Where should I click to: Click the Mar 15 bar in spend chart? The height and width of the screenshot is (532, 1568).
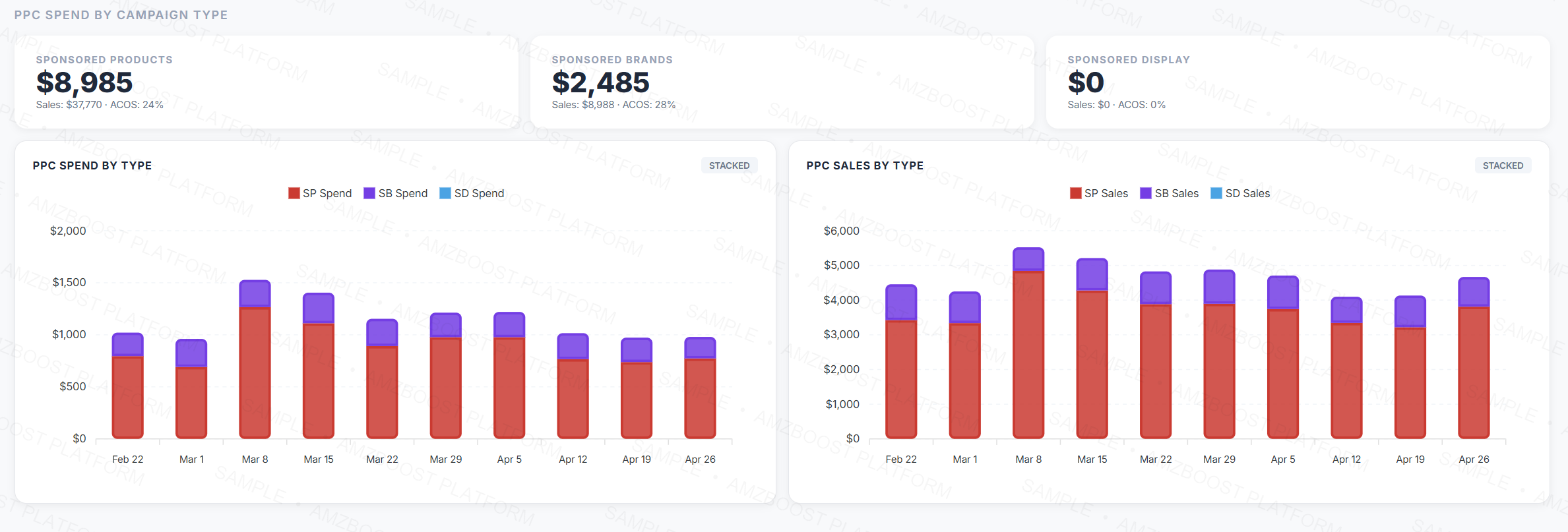coord(319,366)
